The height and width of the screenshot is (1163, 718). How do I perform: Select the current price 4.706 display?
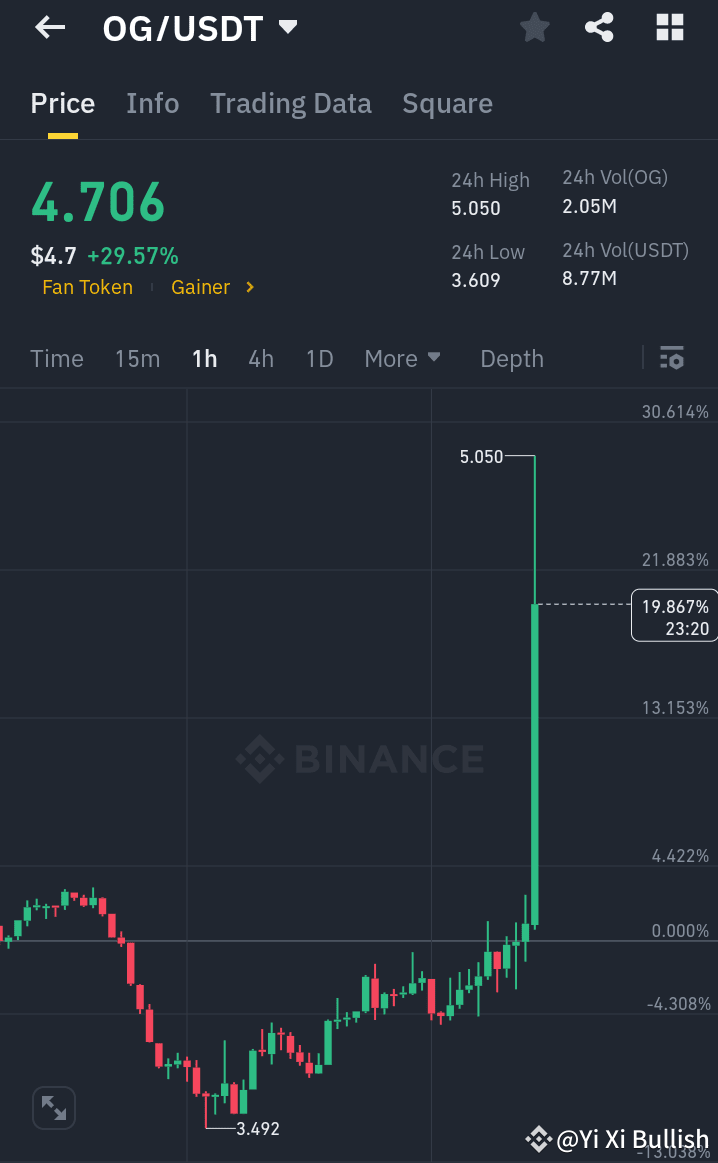[x=97, y=201]
